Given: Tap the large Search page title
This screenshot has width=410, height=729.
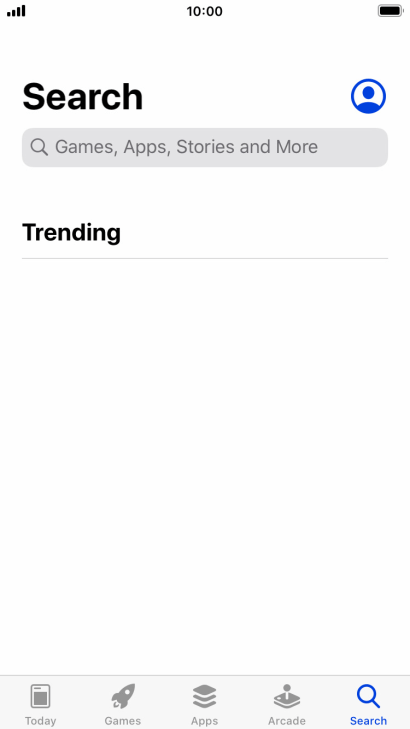Looking at the screenshot, I should click(x=83, y=97).
